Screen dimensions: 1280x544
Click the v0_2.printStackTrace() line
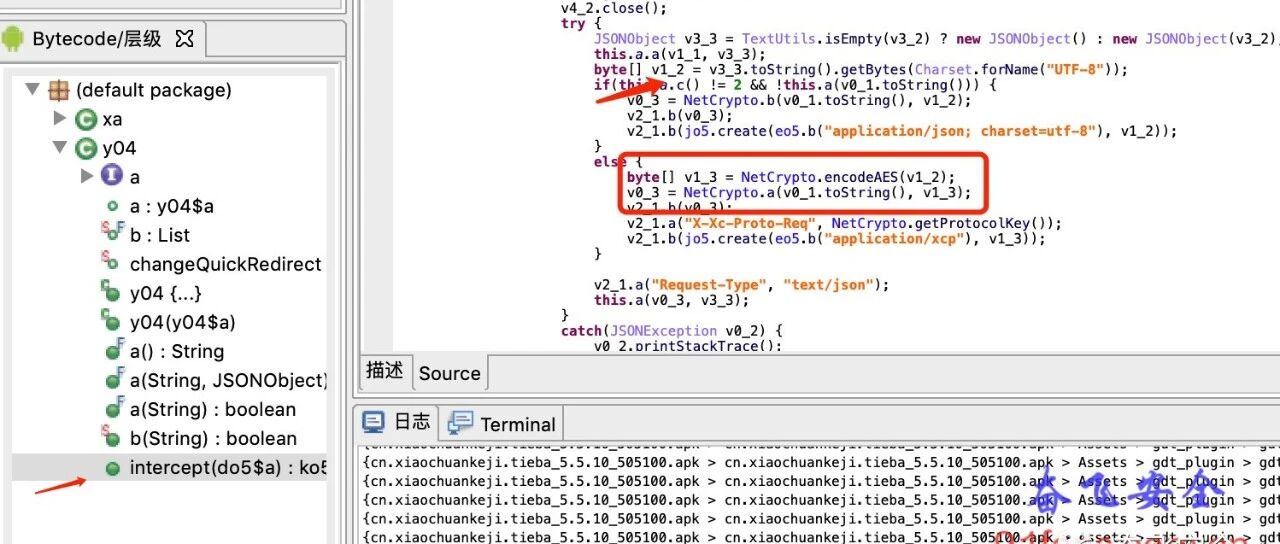pyautogui.click(x=687, y=346)
